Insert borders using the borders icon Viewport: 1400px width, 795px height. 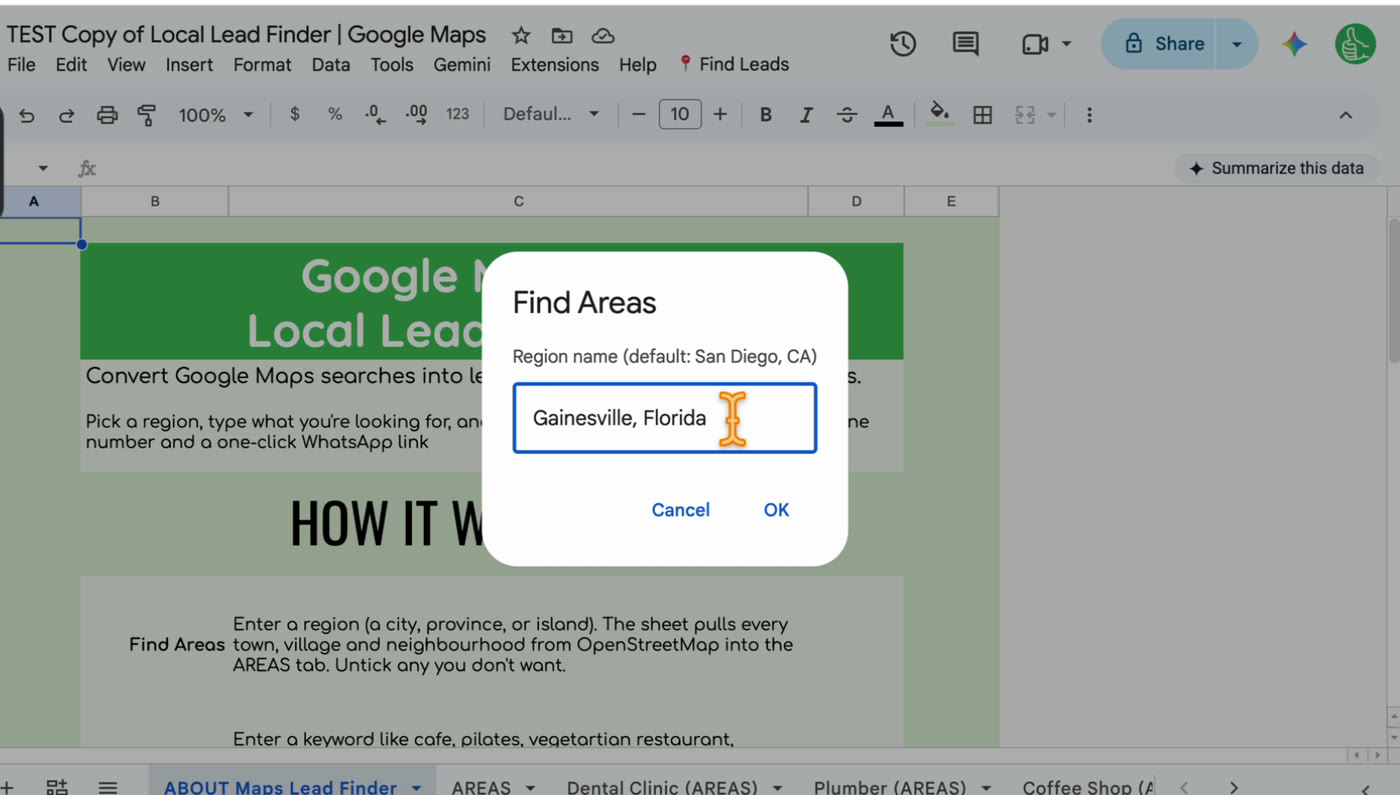click(x=982, y=115)
